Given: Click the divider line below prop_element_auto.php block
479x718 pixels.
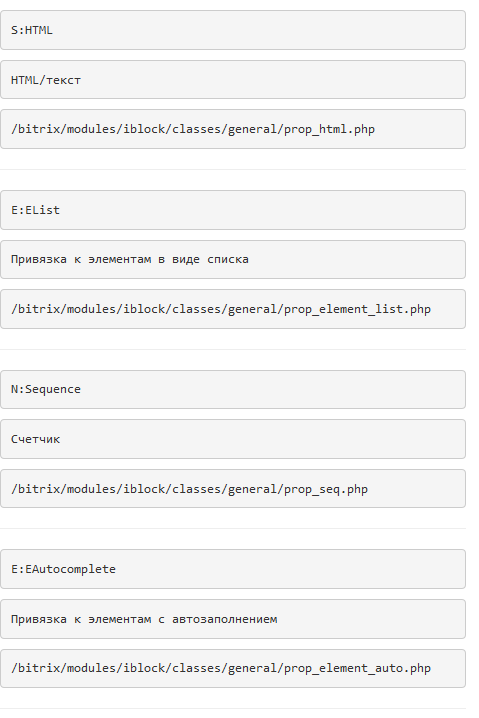Looking at the screenshot, I should click(233, 708).
